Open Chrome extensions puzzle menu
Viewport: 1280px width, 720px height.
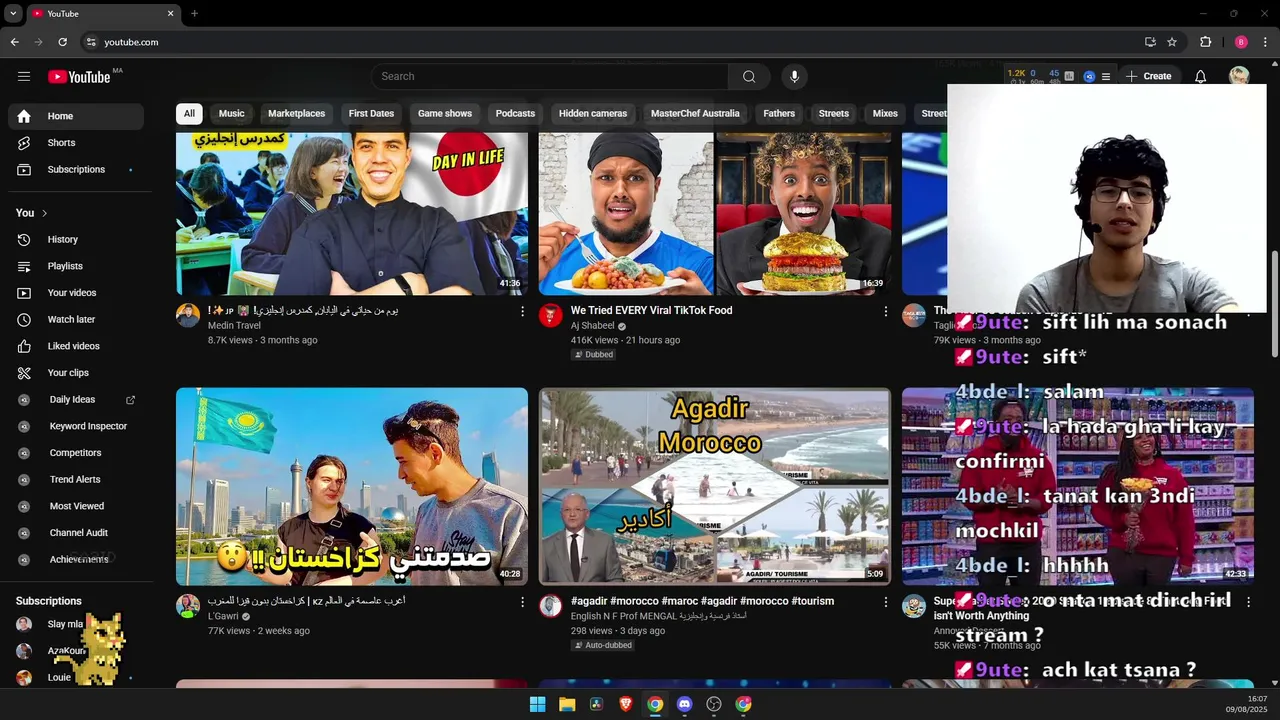click(1205, 42)
